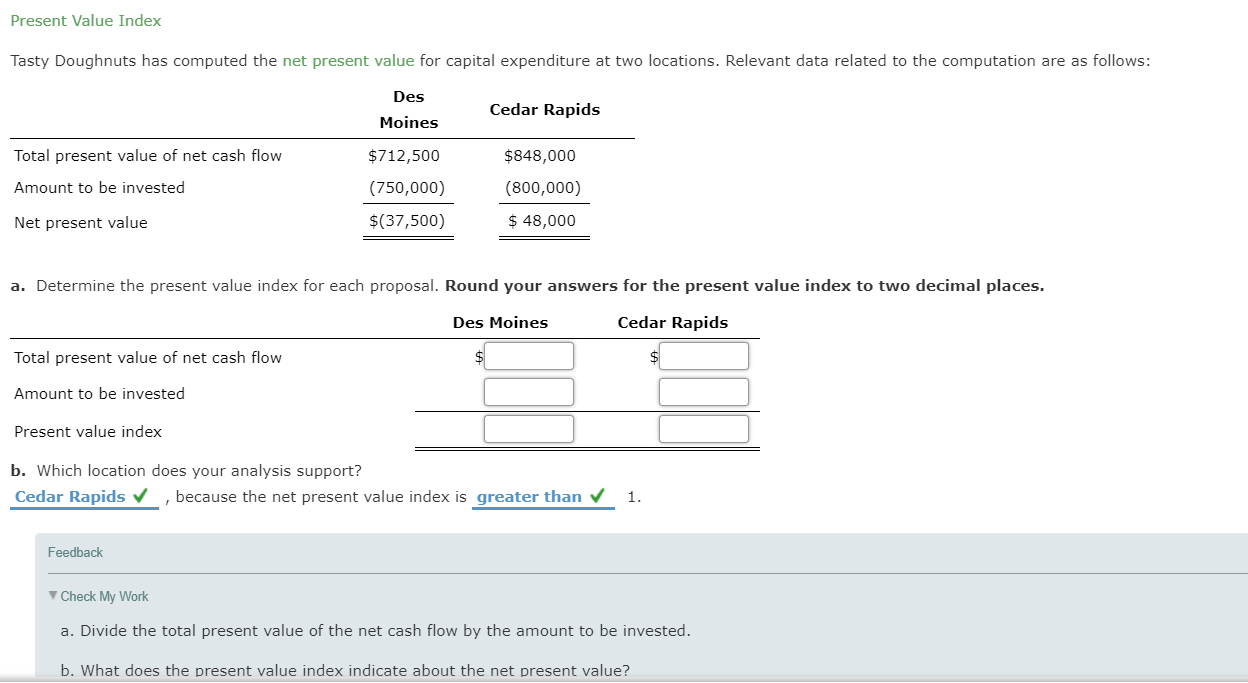This screenshot has width=1248, height=683.
Task: Click the Feedback panel header
Action: [74, 552]
